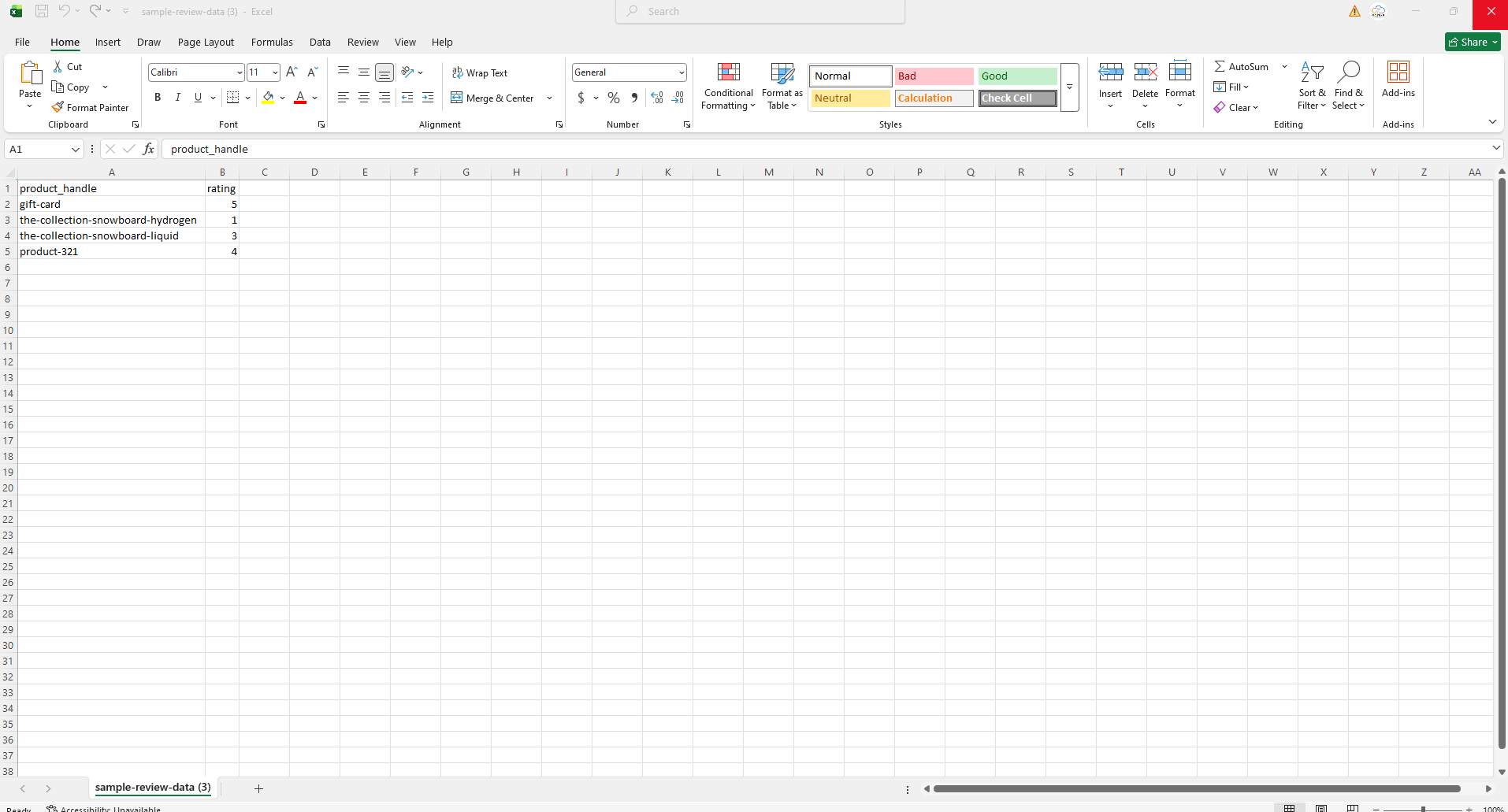1508x812 pixels.
Task: Open the font name Calibri dropdown
Action: click(240, 72)
